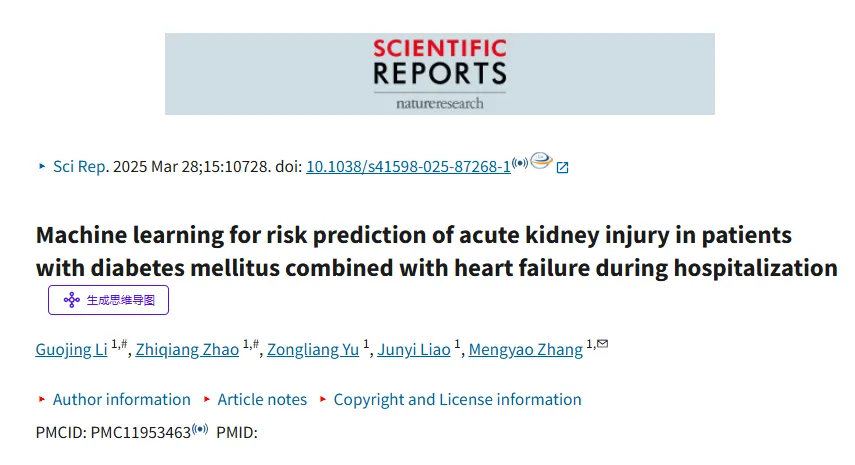This screenshot has height=465, width=855.
Task: Click the PMC11953463 identifier text
Action: click(x=141, y=433)
